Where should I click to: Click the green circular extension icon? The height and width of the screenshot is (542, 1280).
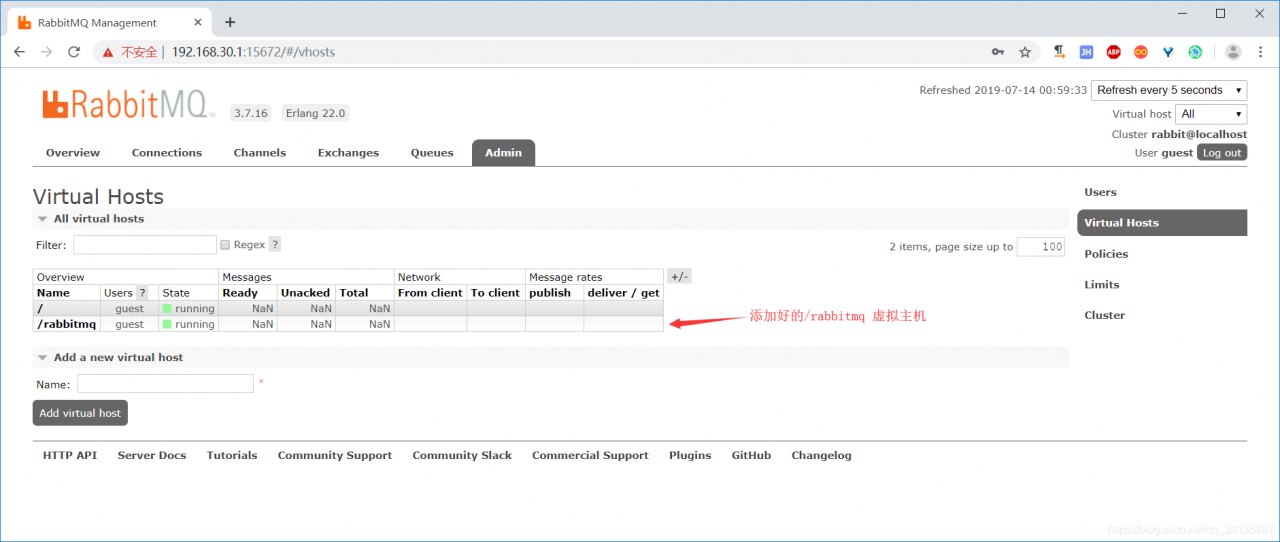pyautogui.click(x=1195, y=52)
